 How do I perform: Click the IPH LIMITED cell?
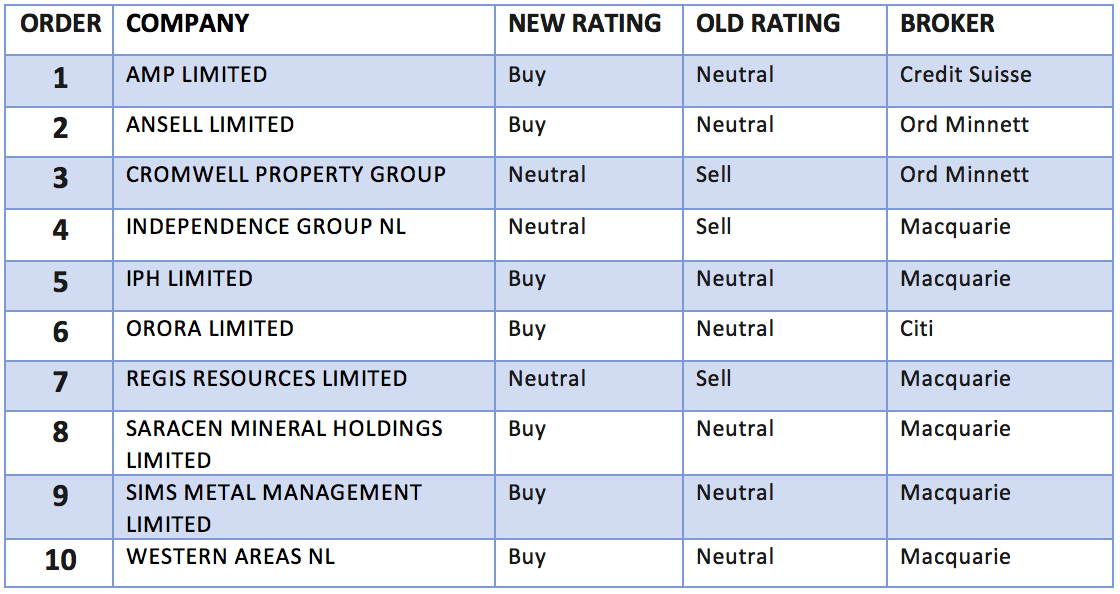click(x=189, y=279)
